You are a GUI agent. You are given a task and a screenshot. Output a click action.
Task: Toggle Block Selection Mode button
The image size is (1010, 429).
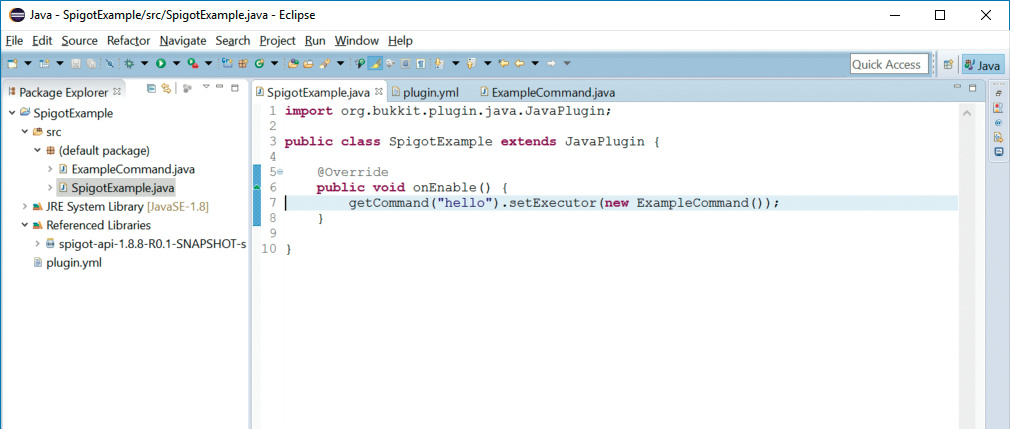point(406,63)
